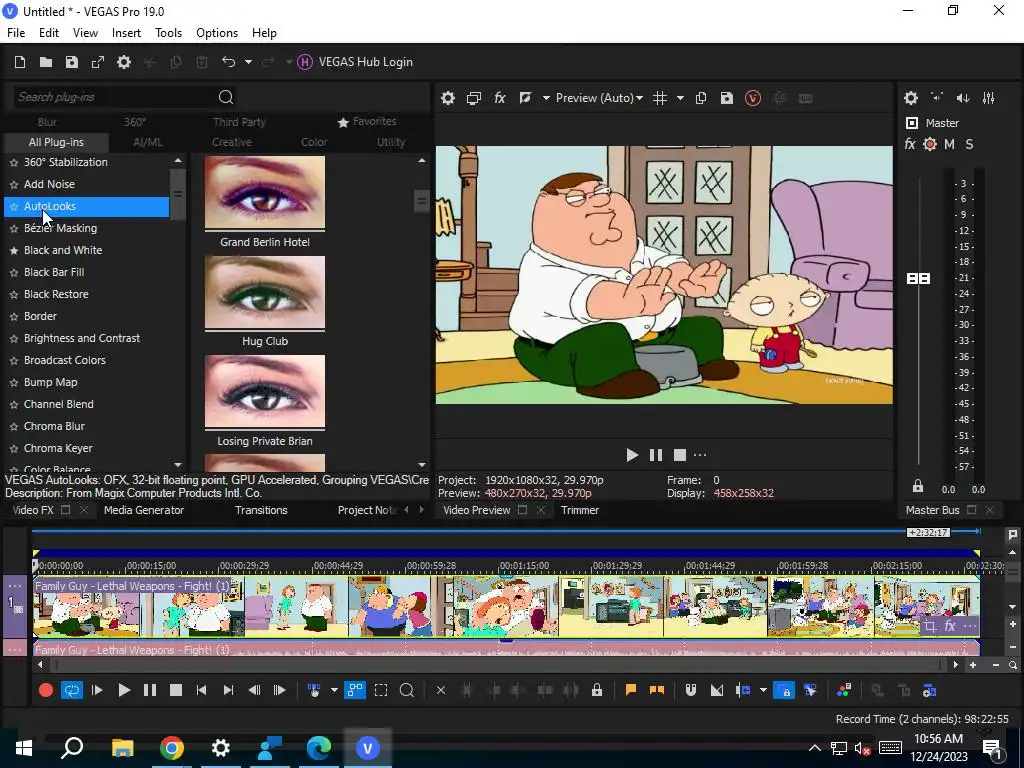This screenshot has width=1024, height=768.
Task: Open a project using the folder icon
Action: tap(46, 62)
